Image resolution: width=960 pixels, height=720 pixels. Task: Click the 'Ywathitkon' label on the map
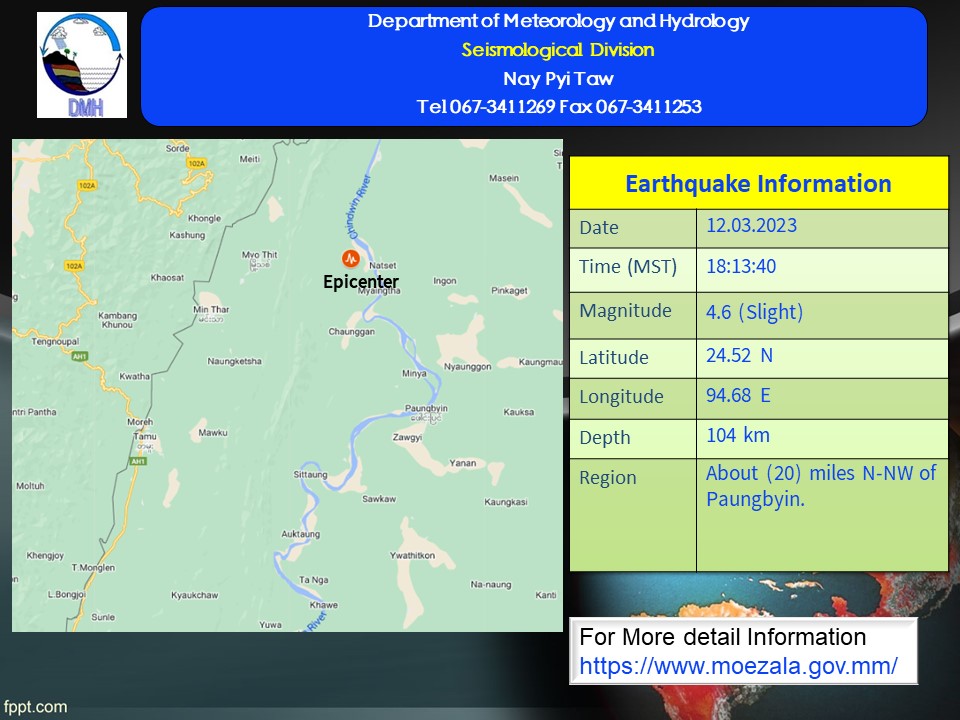413,555
